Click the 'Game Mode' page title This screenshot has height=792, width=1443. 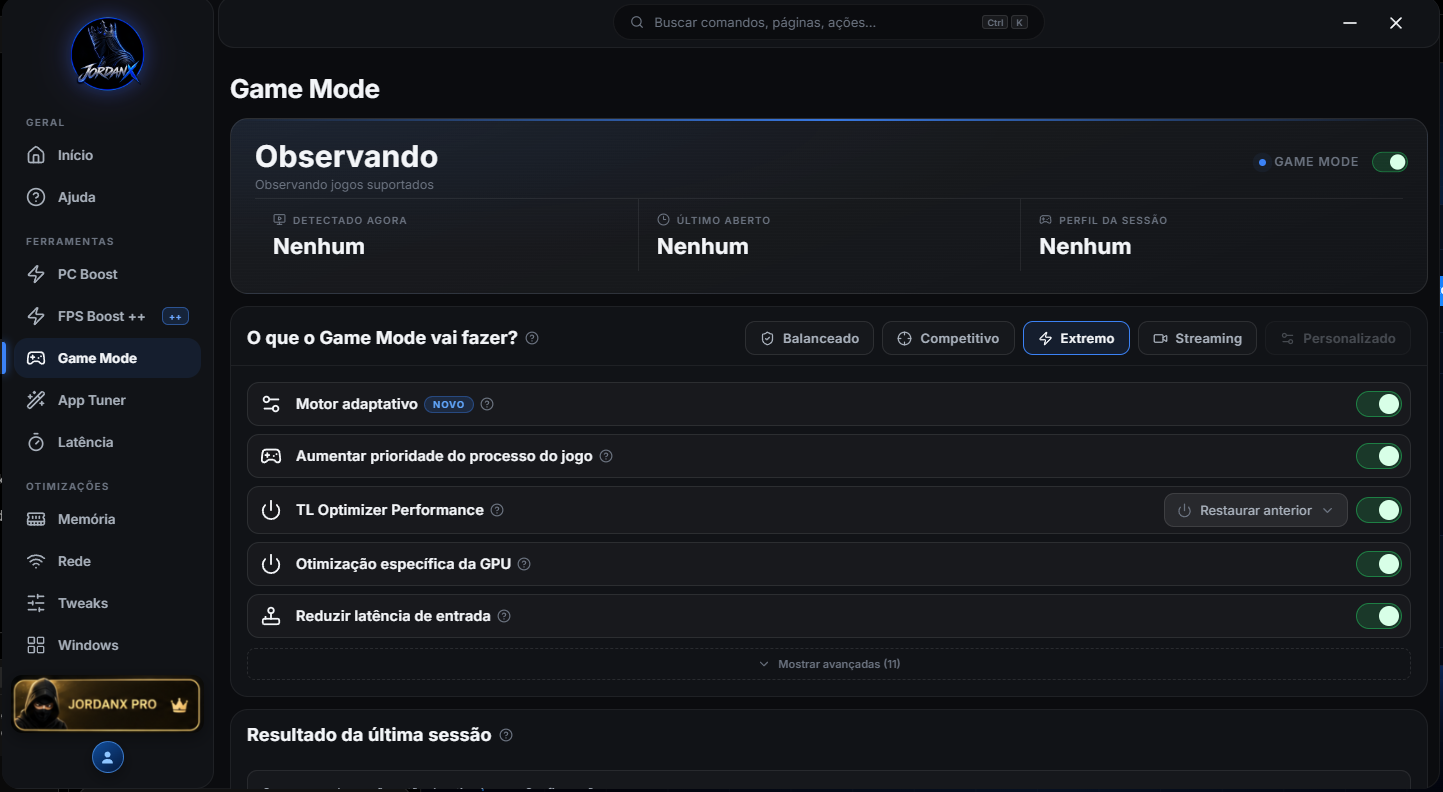tap(305, 89)
